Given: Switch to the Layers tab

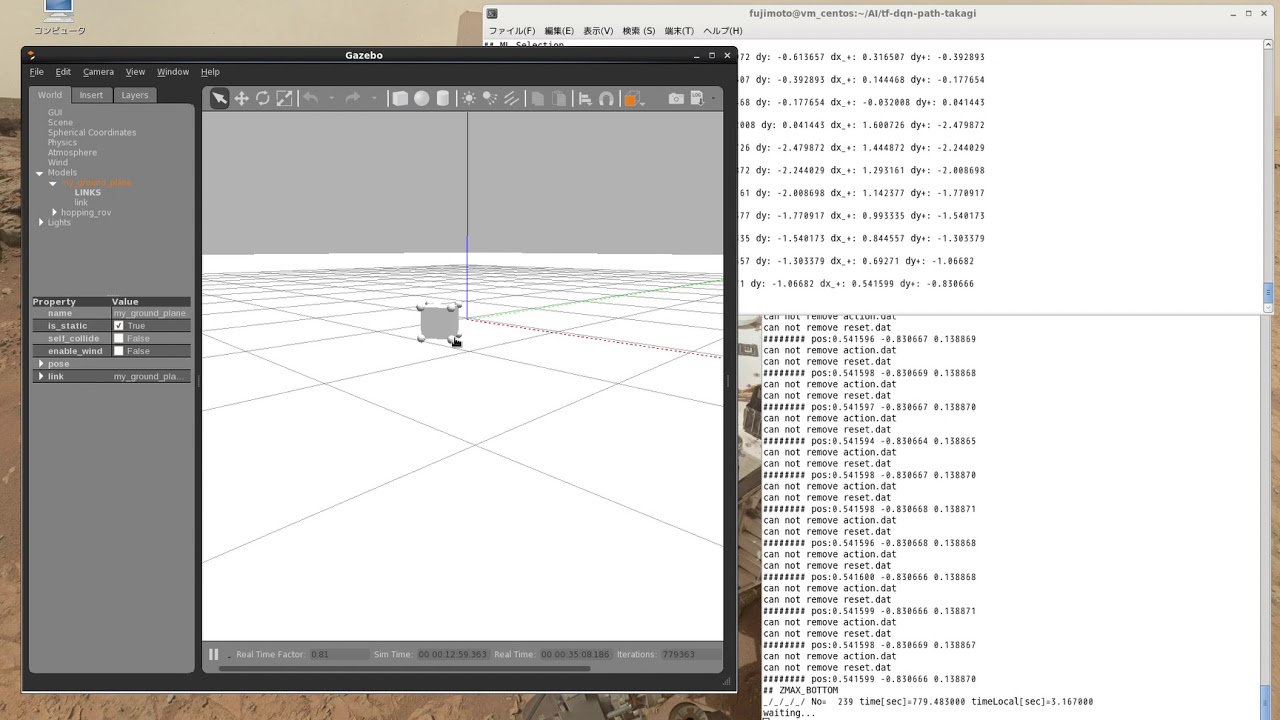Looking at the screenshot, I should pos(135,95).
